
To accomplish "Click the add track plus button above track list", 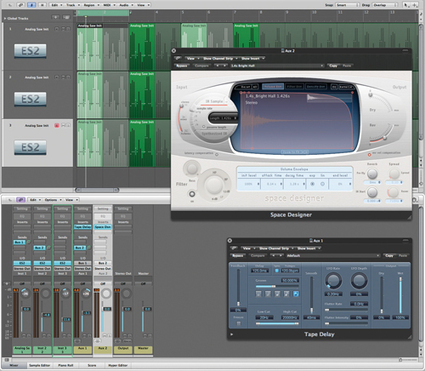I will click(56, 17).
